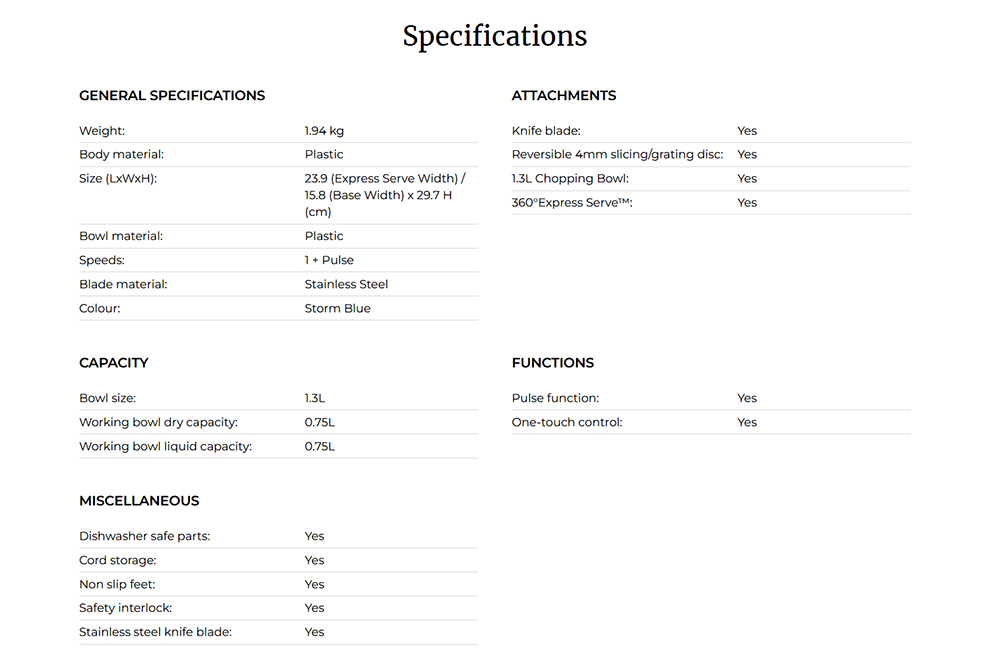Click the 1 + Pulse speeds value
Screen dimensions: 995x657
[329, 261]
